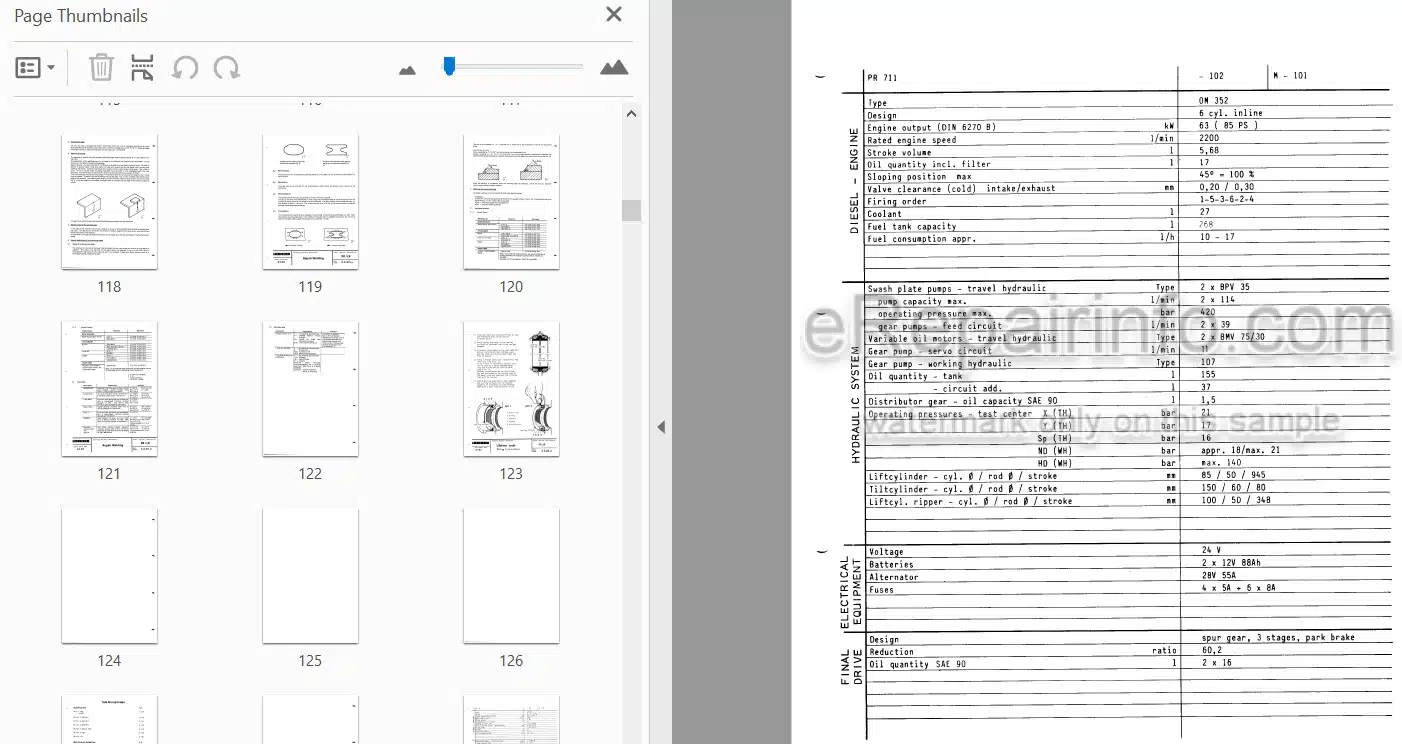Click 'Gear pump - working hydraulic' label
Screen dimensions: 1402x744
click(x=940, y=364)
